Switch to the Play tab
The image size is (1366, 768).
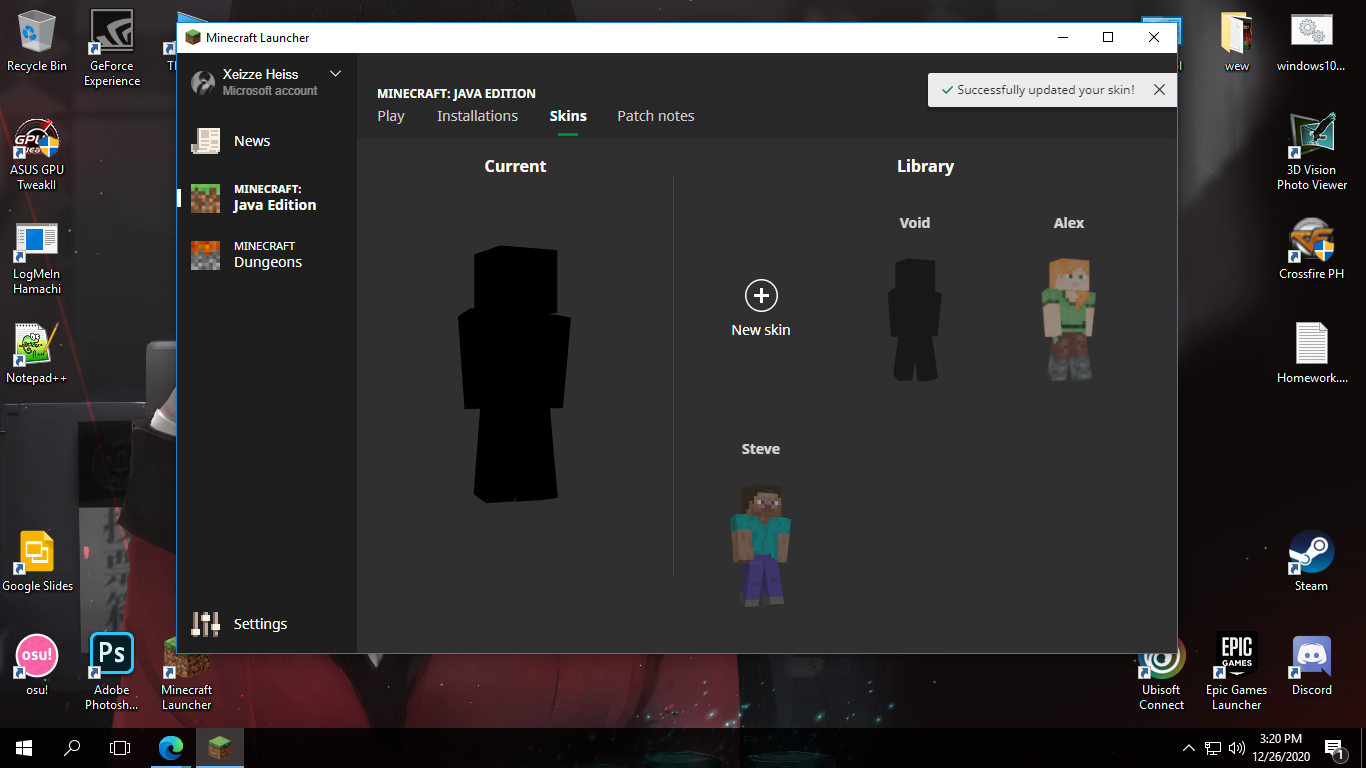coord(391,116)
